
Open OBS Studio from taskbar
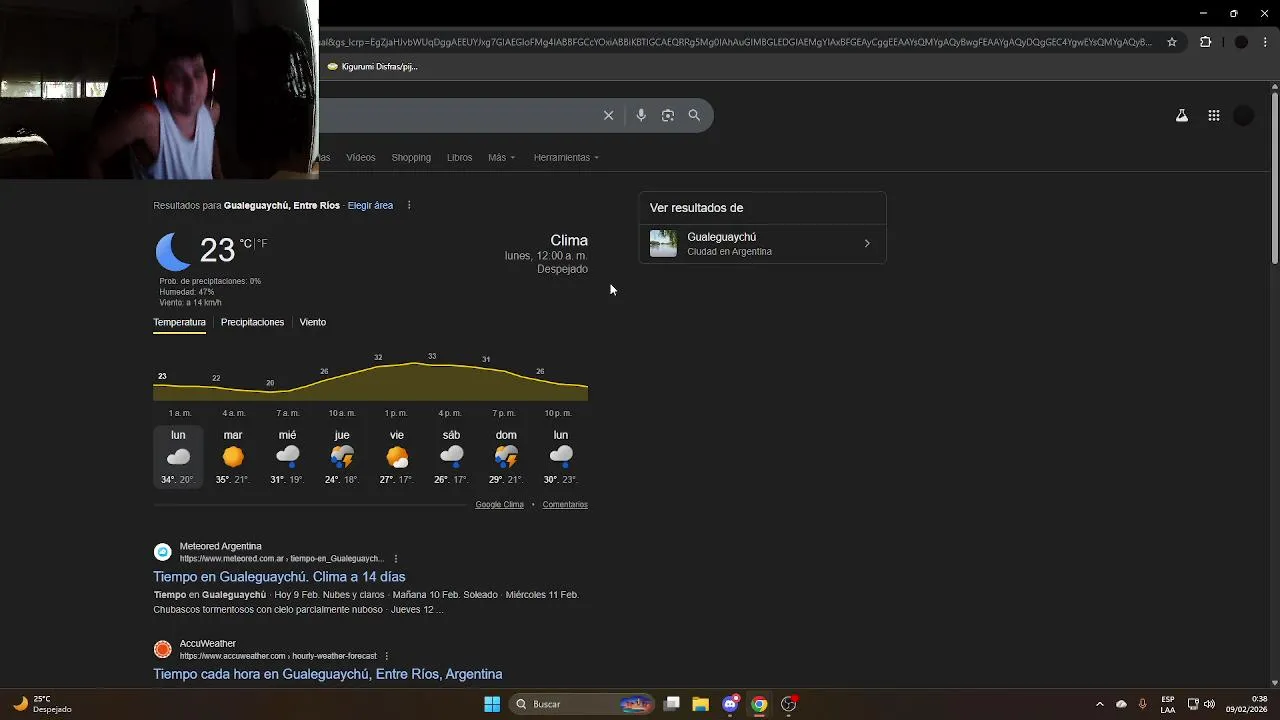point(789,704)
